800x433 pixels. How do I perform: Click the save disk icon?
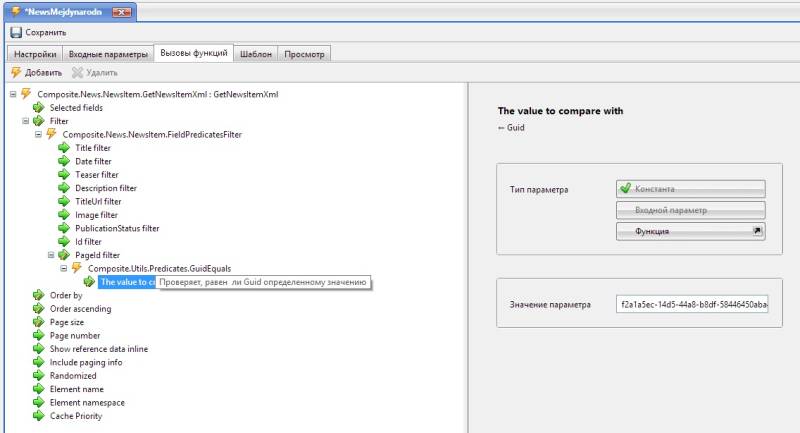pyautogui.click(x=15, y=32)
